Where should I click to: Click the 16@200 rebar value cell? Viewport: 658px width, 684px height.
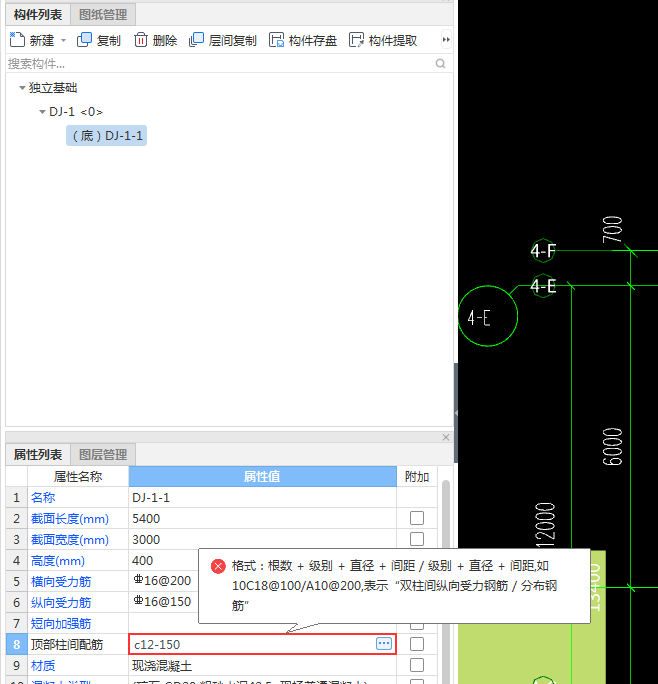164,581
